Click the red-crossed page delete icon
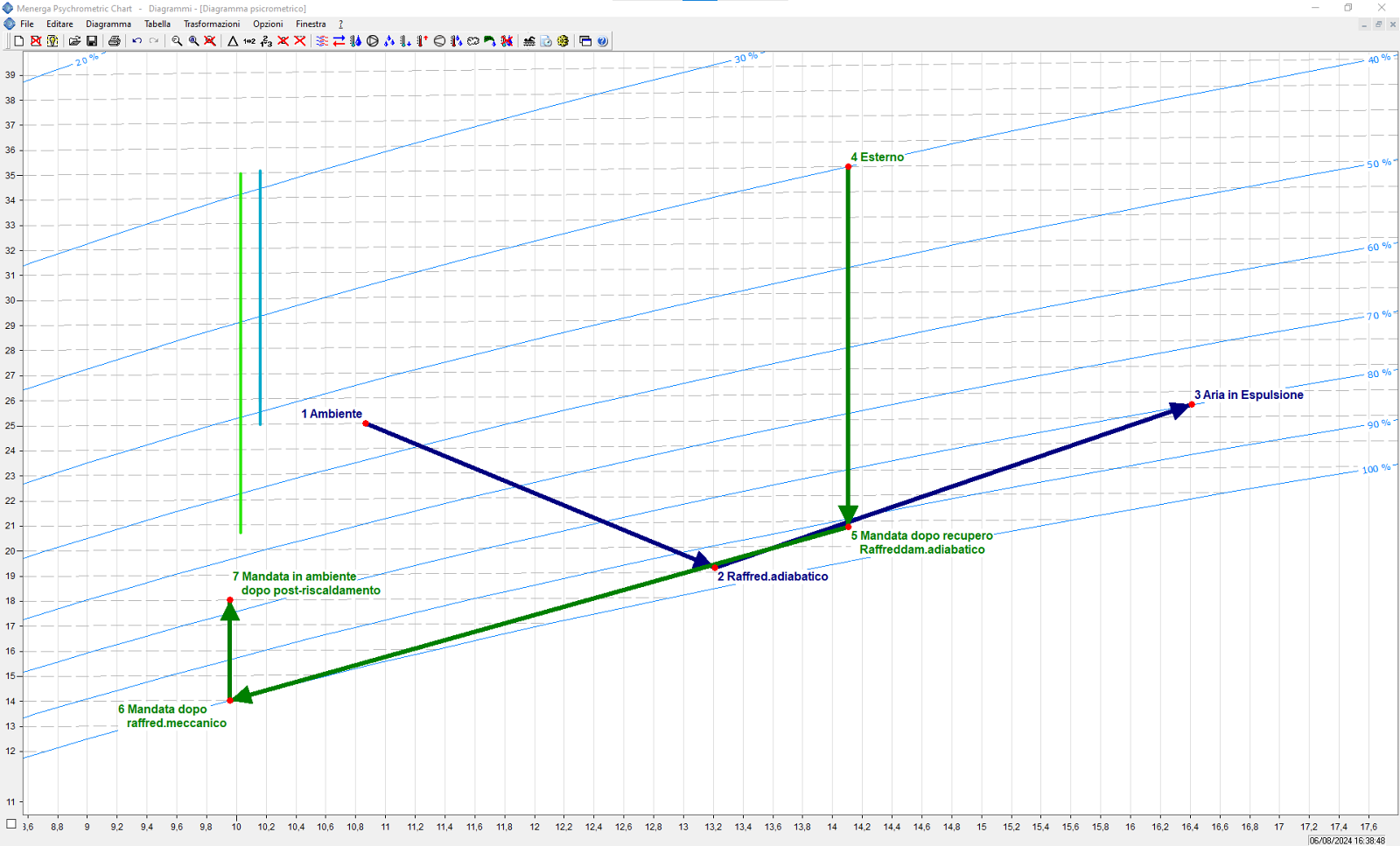The height and width of the screenshot is (846, 1400). (x=36, y=41)
